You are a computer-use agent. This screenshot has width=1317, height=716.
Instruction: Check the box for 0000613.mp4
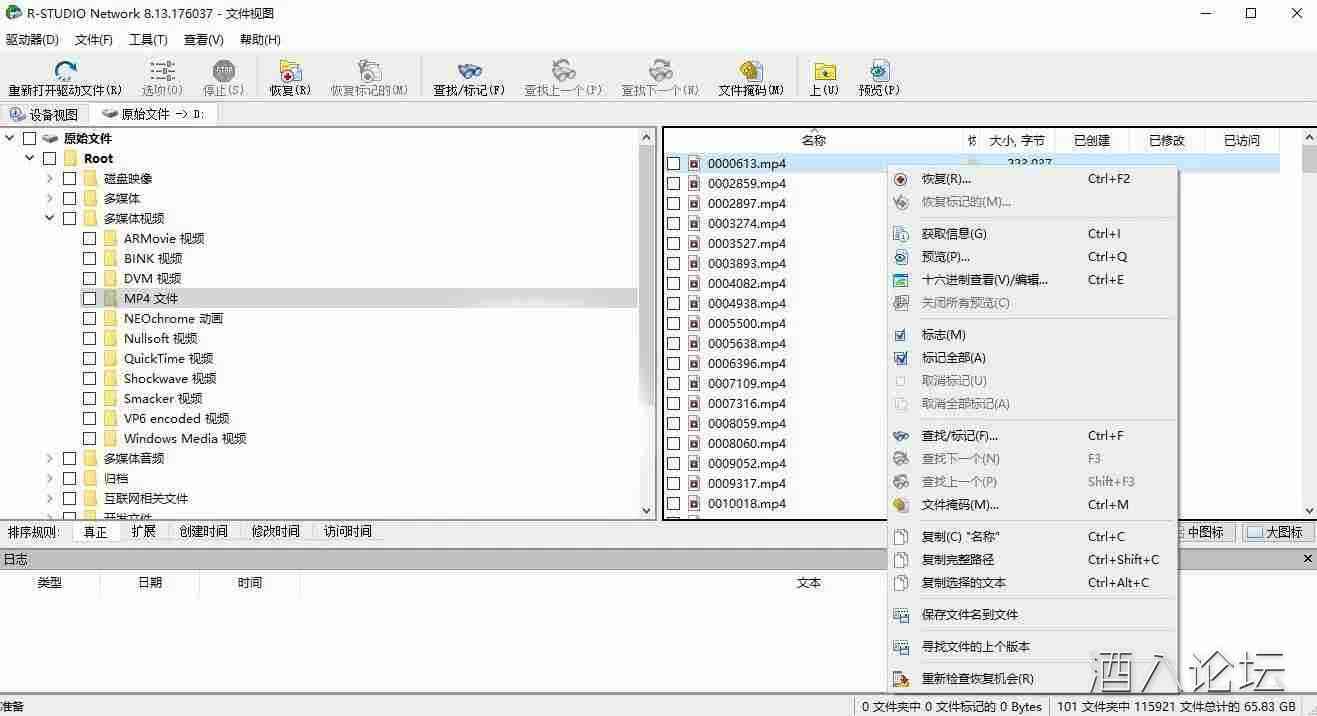click(x=673, y=163)
